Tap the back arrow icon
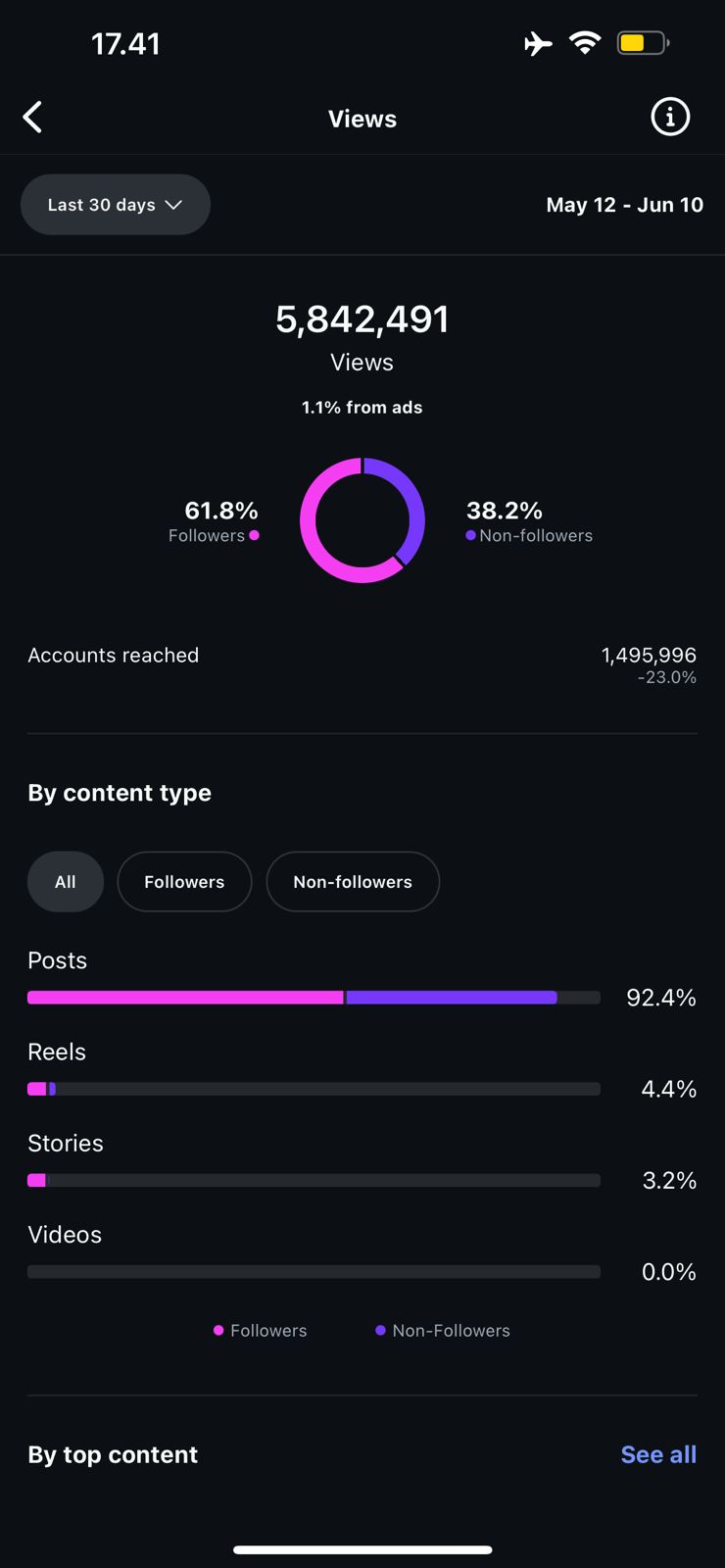 click(x=33, y=118)
